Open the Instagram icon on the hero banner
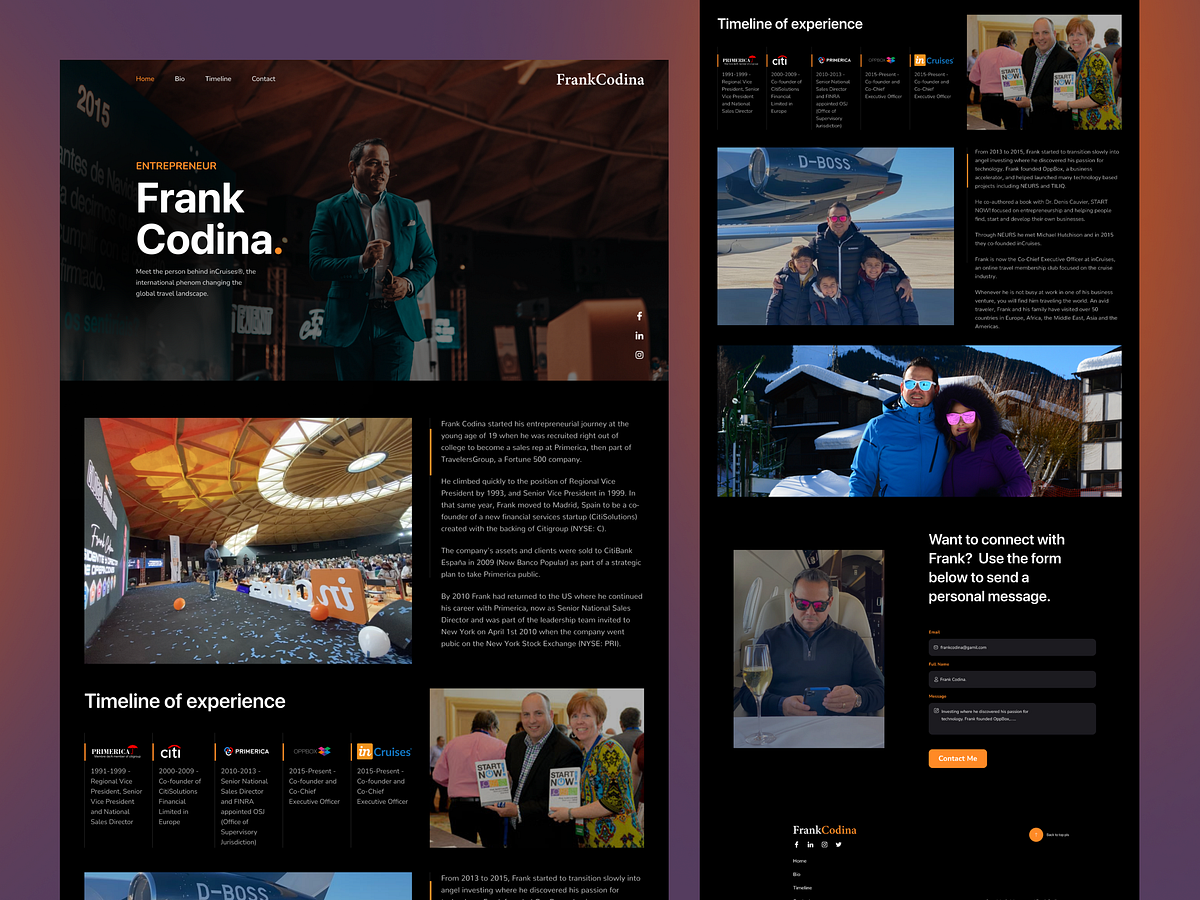 (x=639, y=354)
